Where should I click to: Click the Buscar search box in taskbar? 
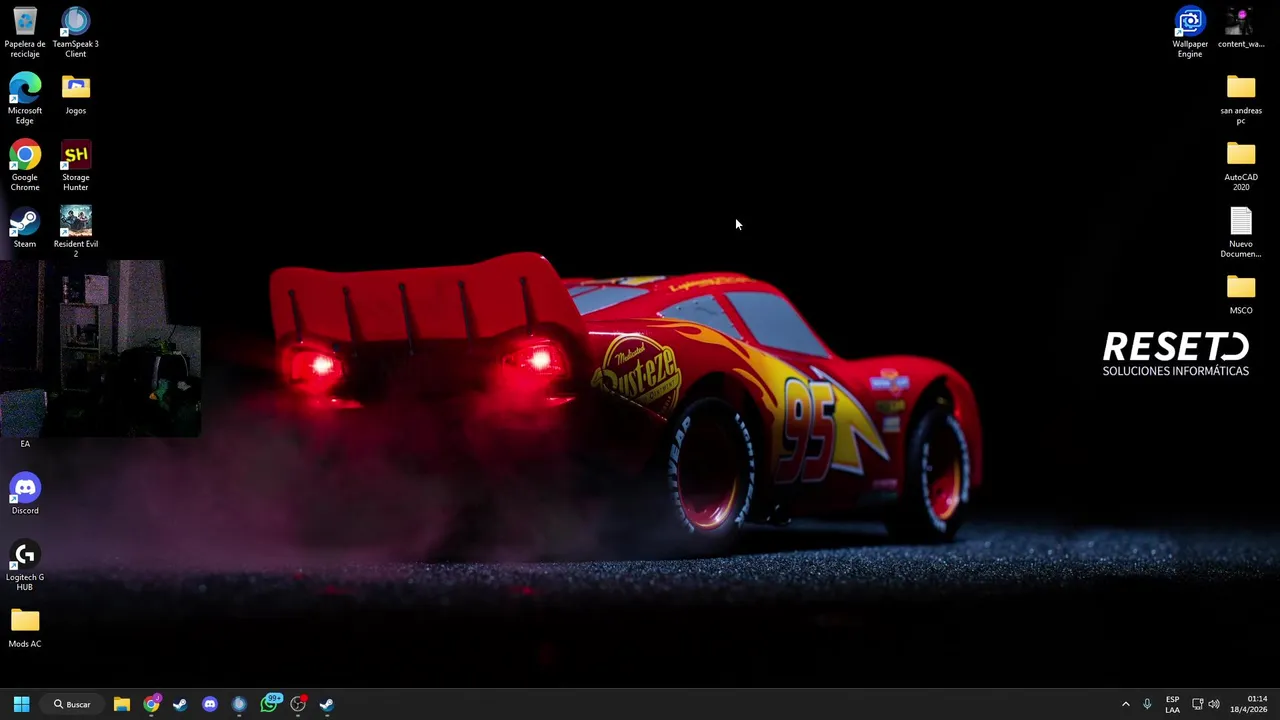[72, 704]
